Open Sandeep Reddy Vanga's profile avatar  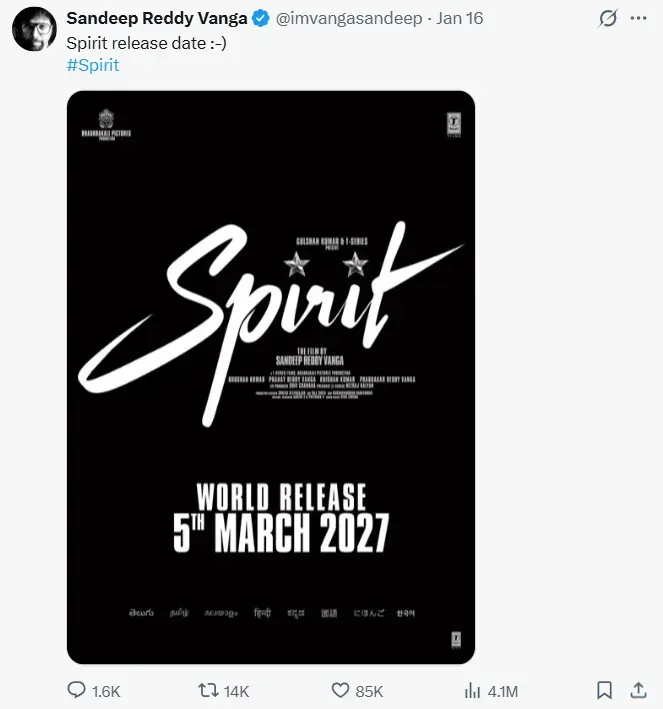(x=34, y=29)
